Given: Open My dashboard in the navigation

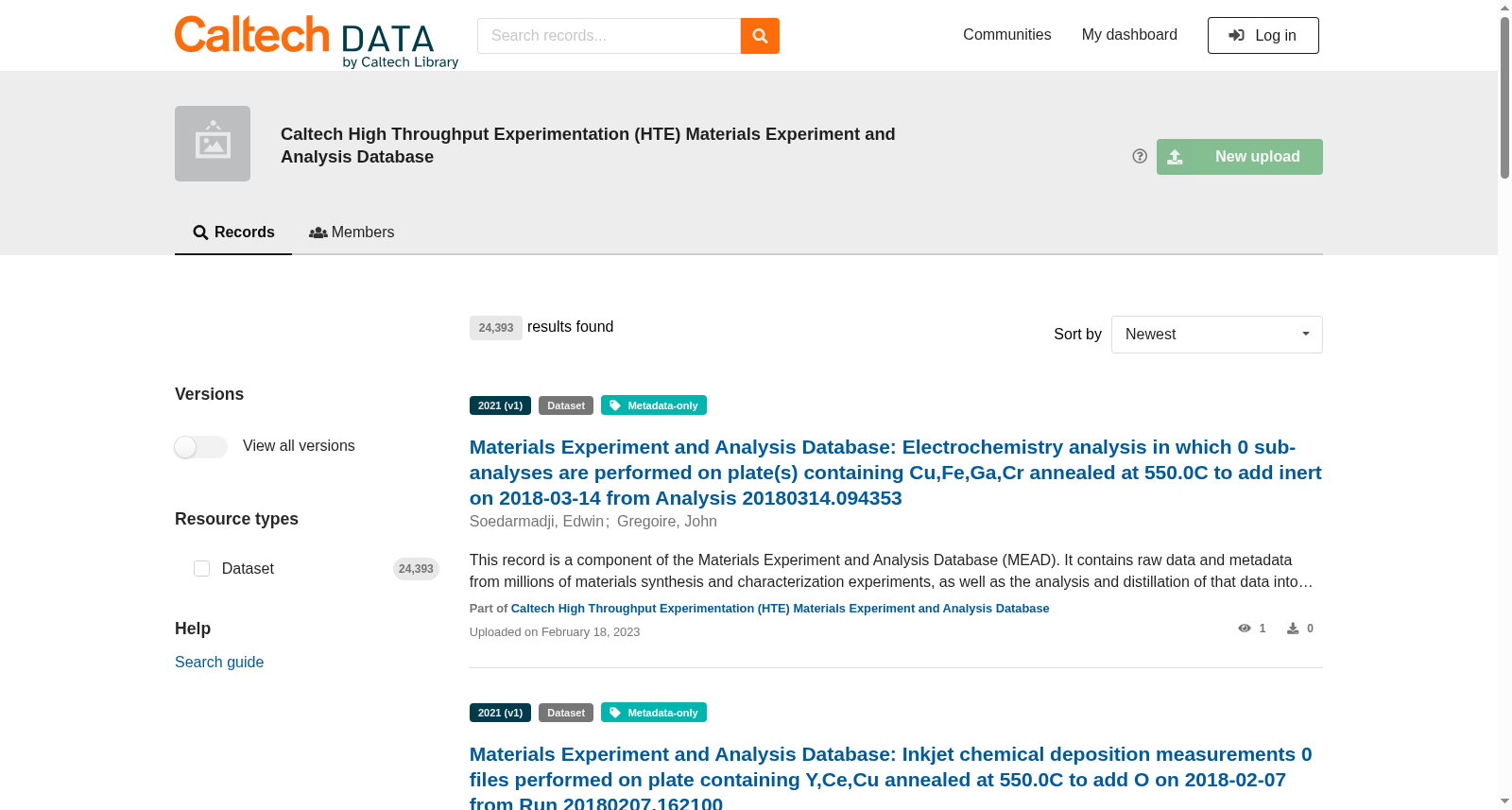Looking at the screenshot, I should click(1129, 35).
